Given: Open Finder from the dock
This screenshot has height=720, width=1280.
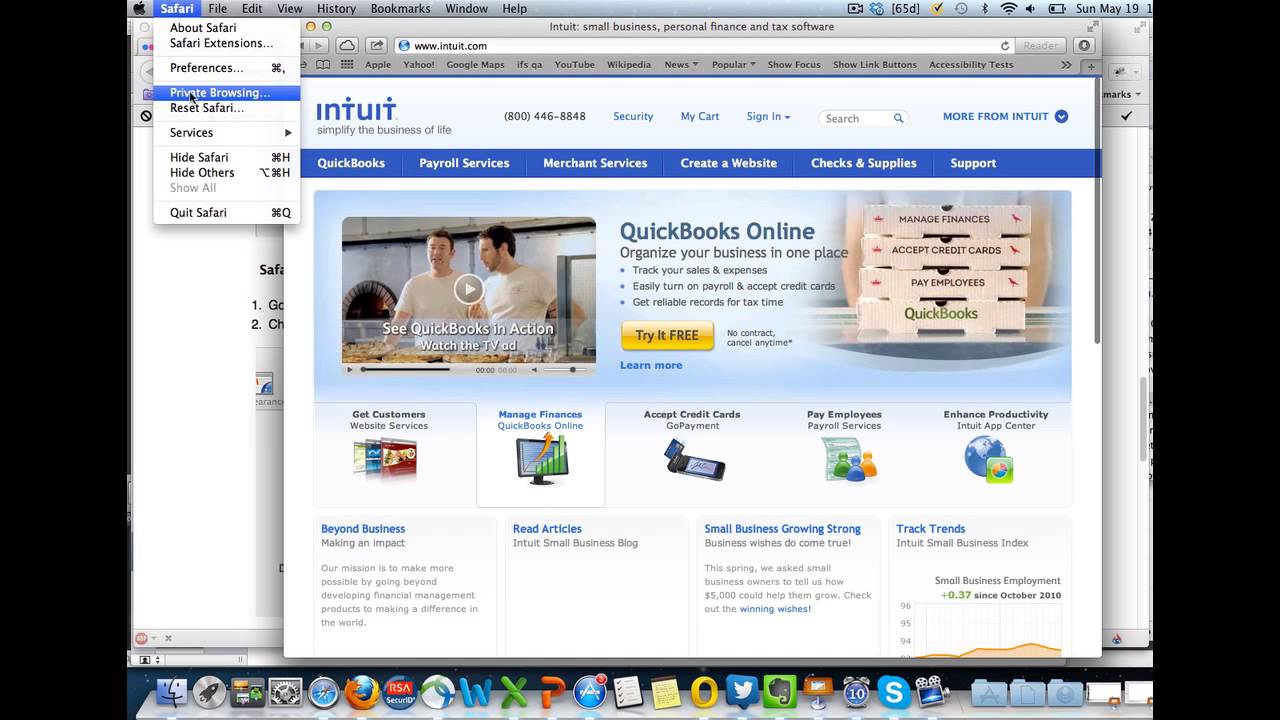Looking at the screenshot, I should point(172,691).
